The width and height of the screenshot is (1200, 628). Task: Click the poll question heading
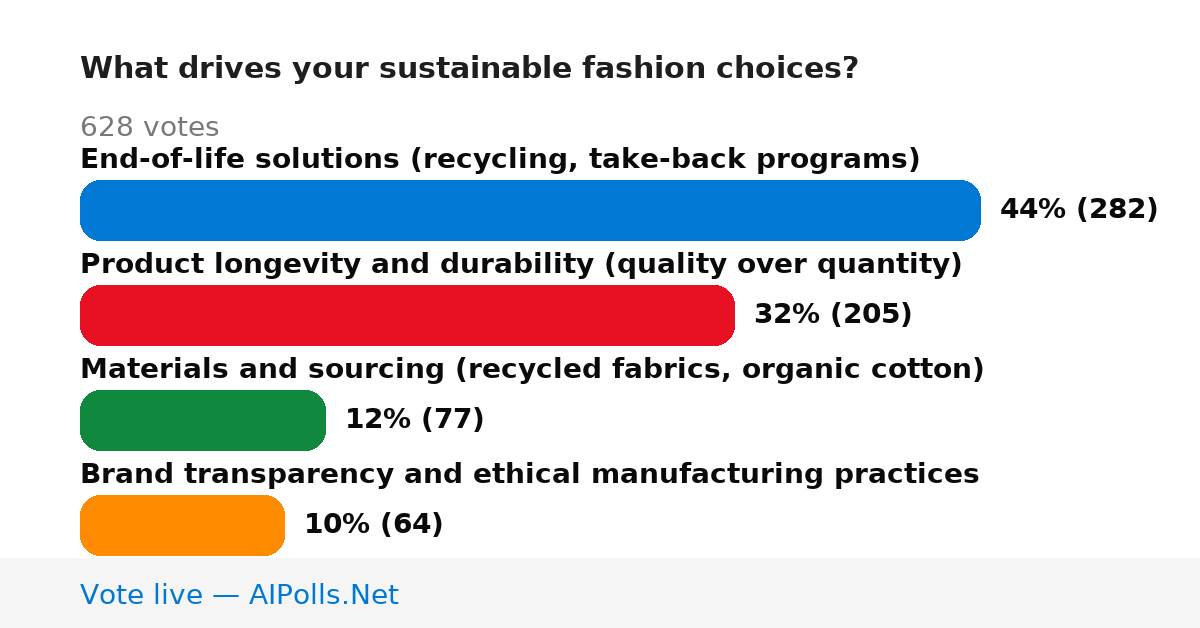click(x=469, y=69)
